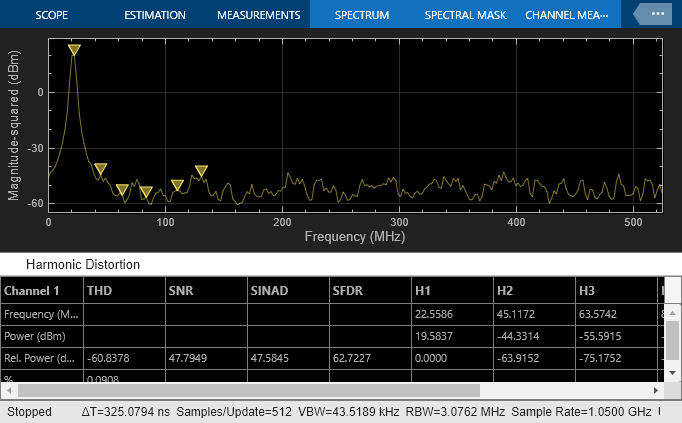Click the table's vertical scrollbar thumb
Image resolution: width=682 pixels, height=423 pixels.
point(673,340)
